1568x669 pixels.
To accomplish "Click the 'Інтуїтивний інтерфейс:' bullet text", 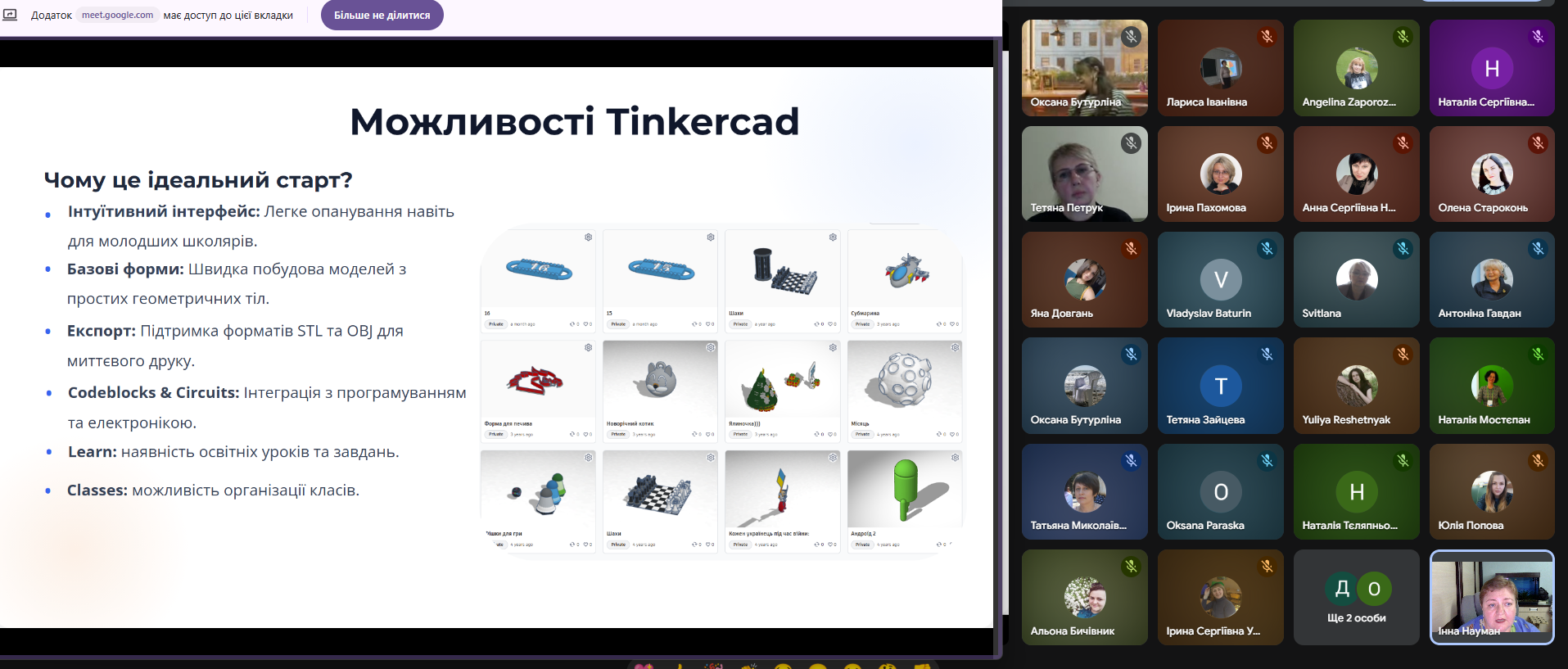I will click(164, 212).
